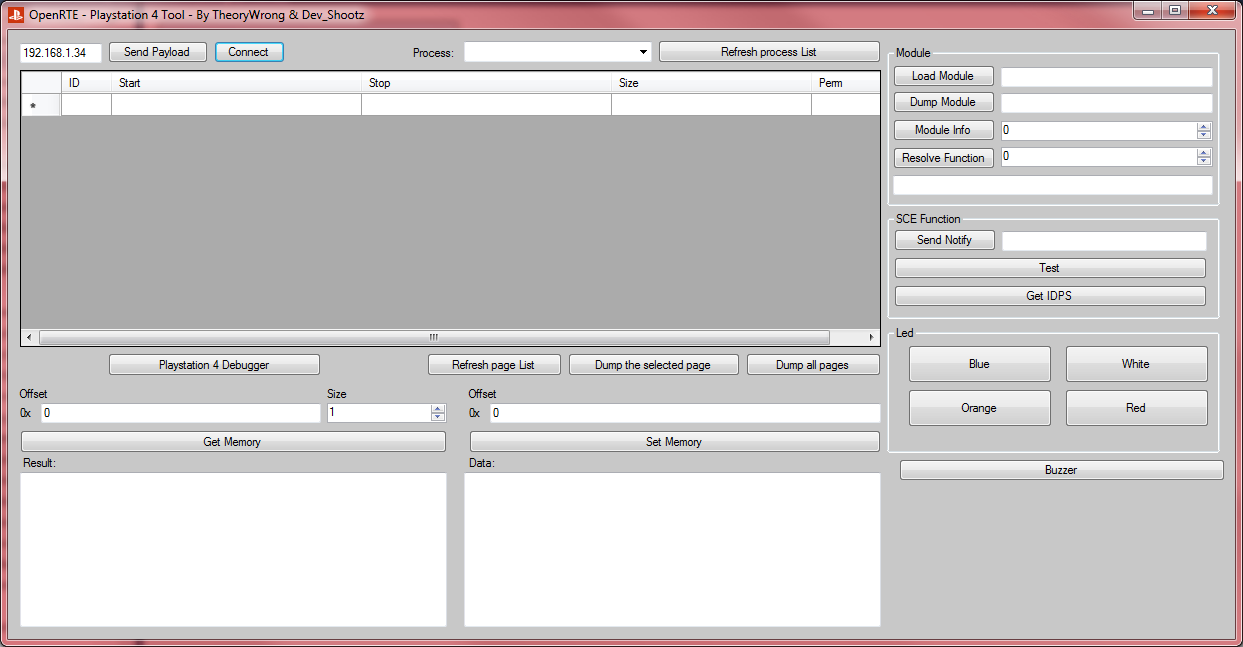Click the Set Memory button

click(675, 442)
